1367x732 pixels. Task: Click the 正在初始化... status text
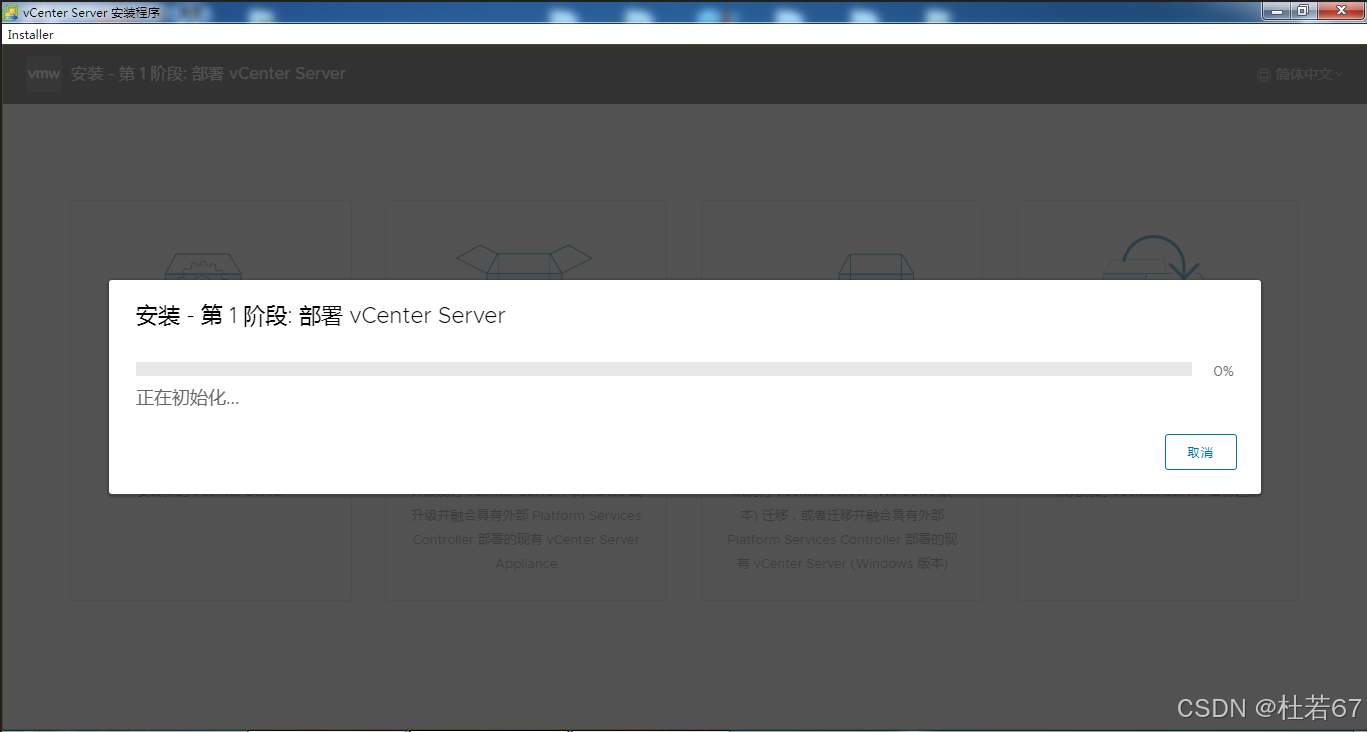[188, 398]
